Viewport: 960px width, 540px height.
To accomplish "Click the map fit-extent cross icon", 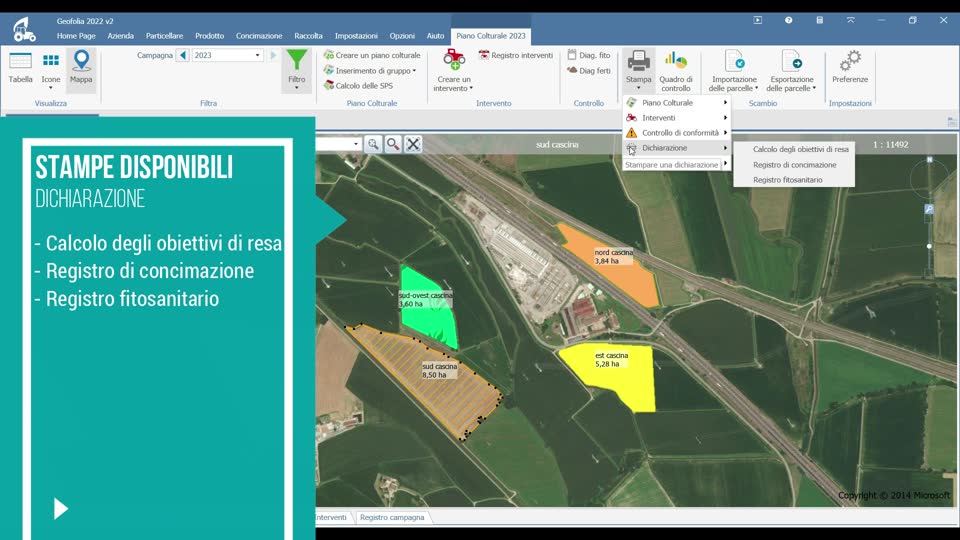I will tap(413, 144).
